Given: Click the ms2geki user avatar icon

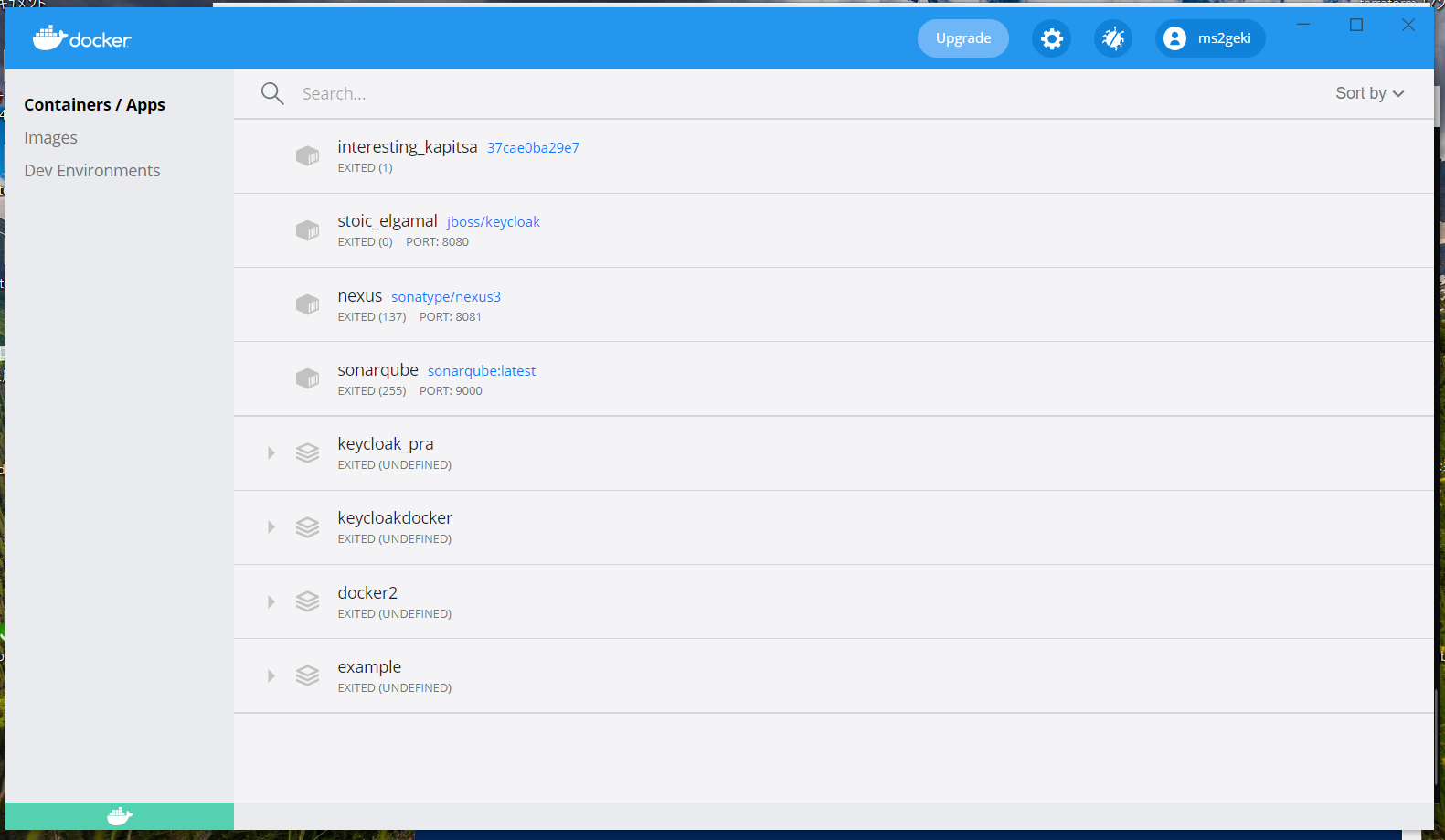Looking at the screenshot, I should point(1175,38).
